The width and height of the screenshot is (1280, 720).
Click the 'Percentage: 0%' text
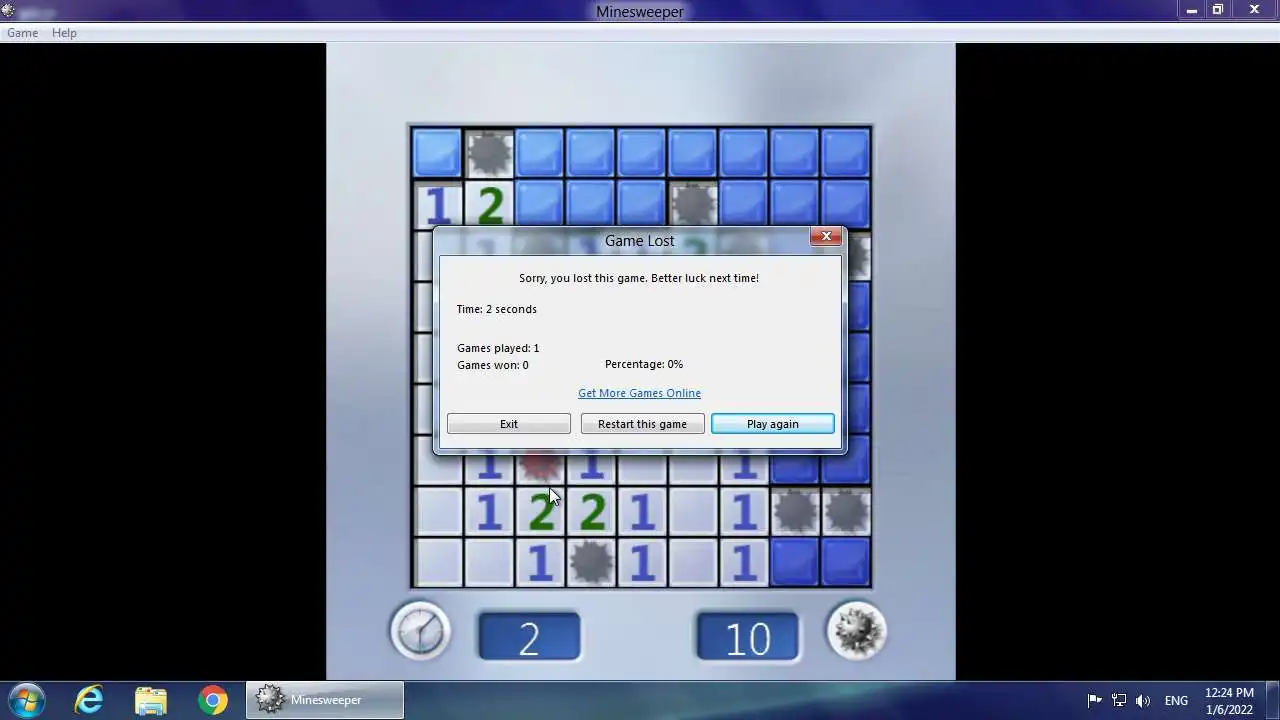[644, 364]
